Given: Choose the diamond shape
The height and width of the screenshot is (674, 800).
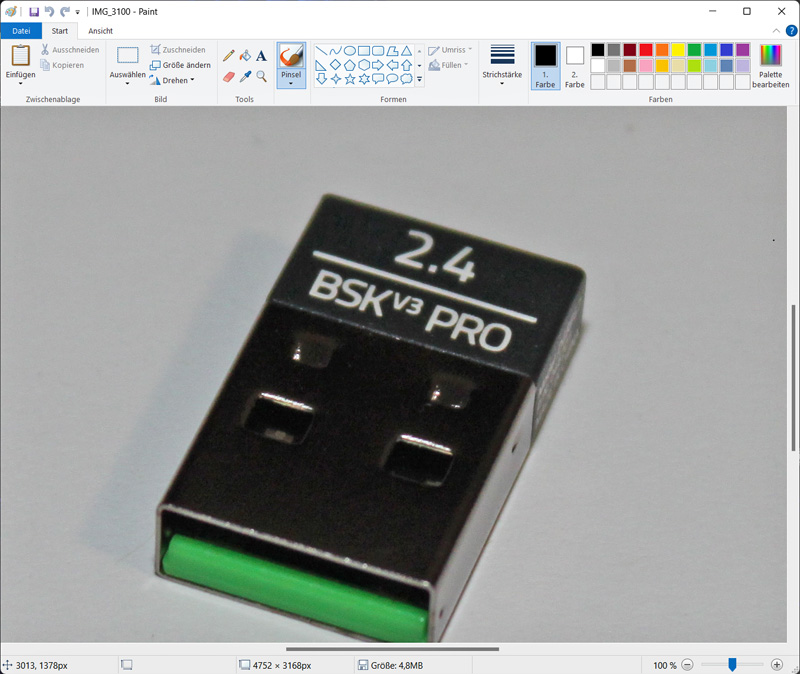Looking at the screenshot, I should [335, 65].
